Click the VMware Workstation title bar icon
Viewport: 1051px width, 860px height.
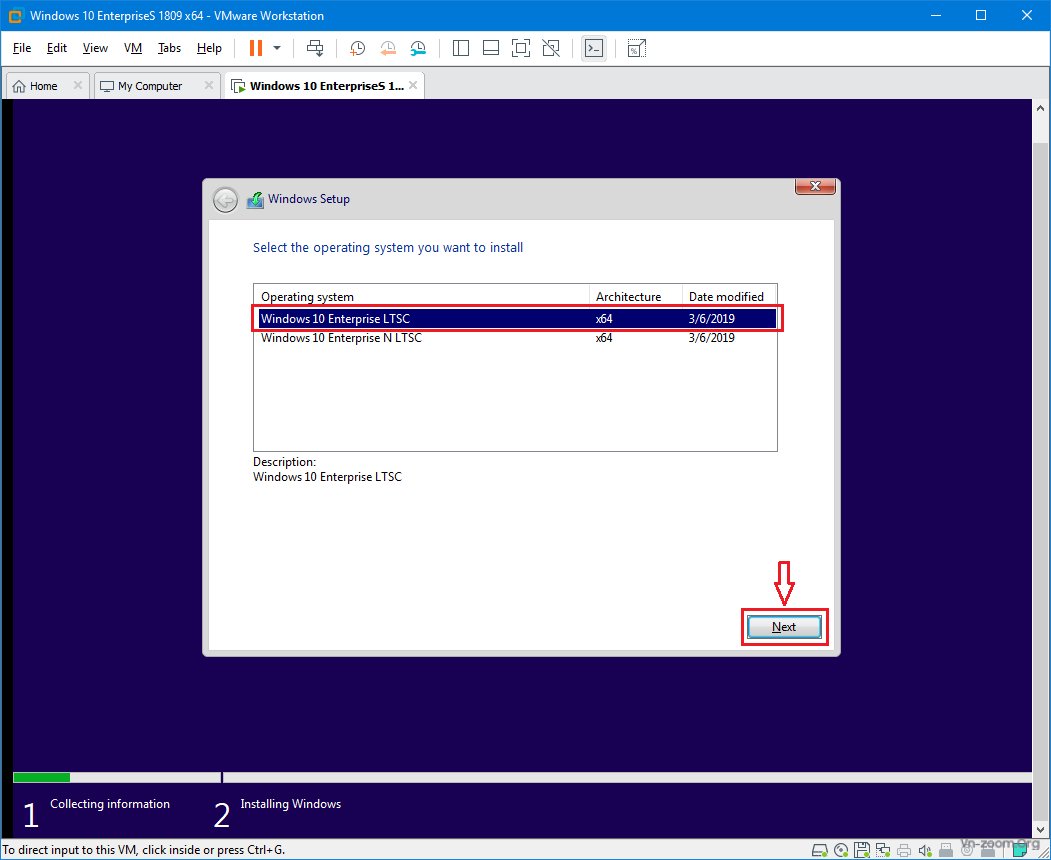click(15, 15)
